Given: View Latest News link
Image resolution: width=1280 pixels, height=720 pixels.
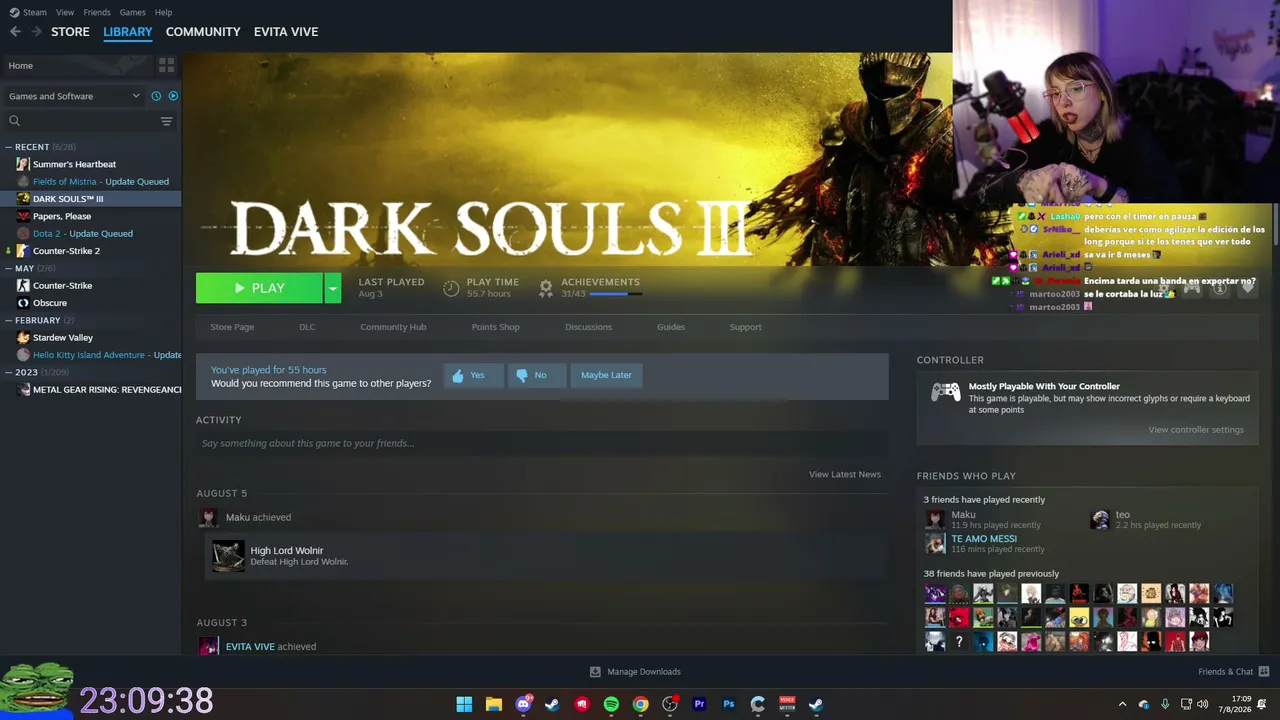Looking at the screenshot, I should pos(845,474).
